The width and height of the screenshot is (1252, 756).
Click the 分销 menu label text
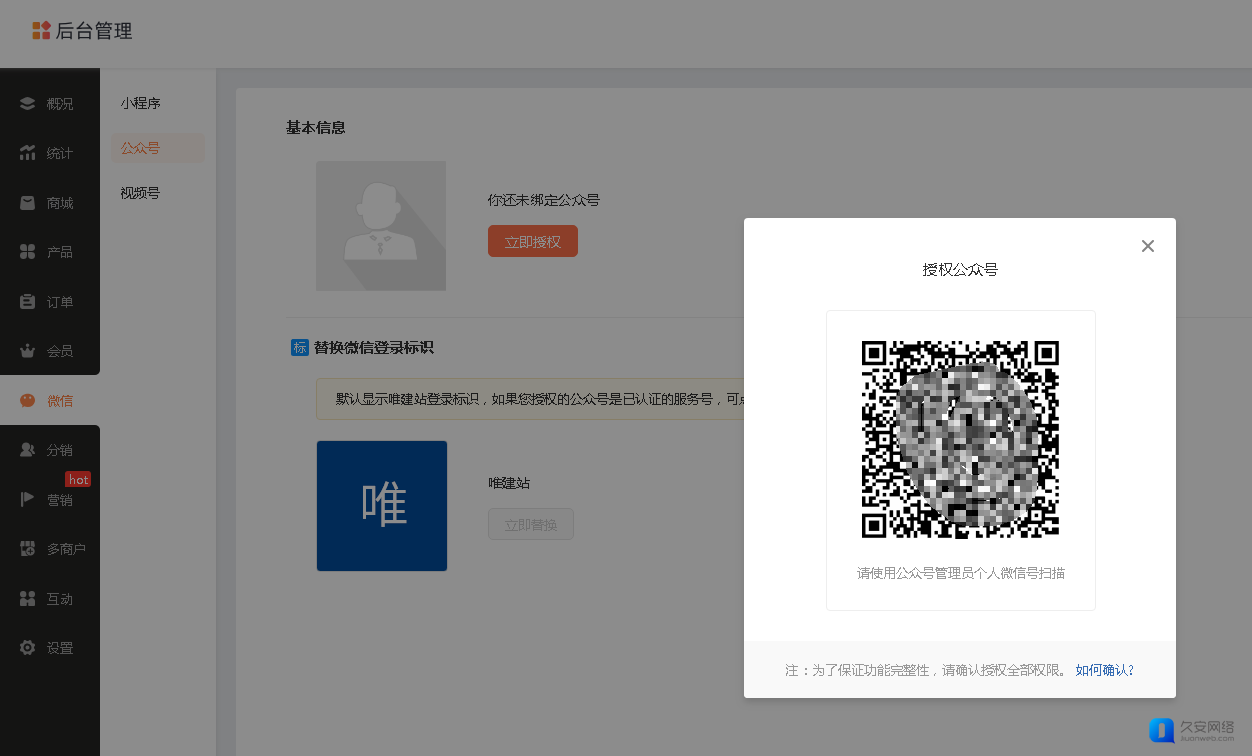tap(60, 450)
